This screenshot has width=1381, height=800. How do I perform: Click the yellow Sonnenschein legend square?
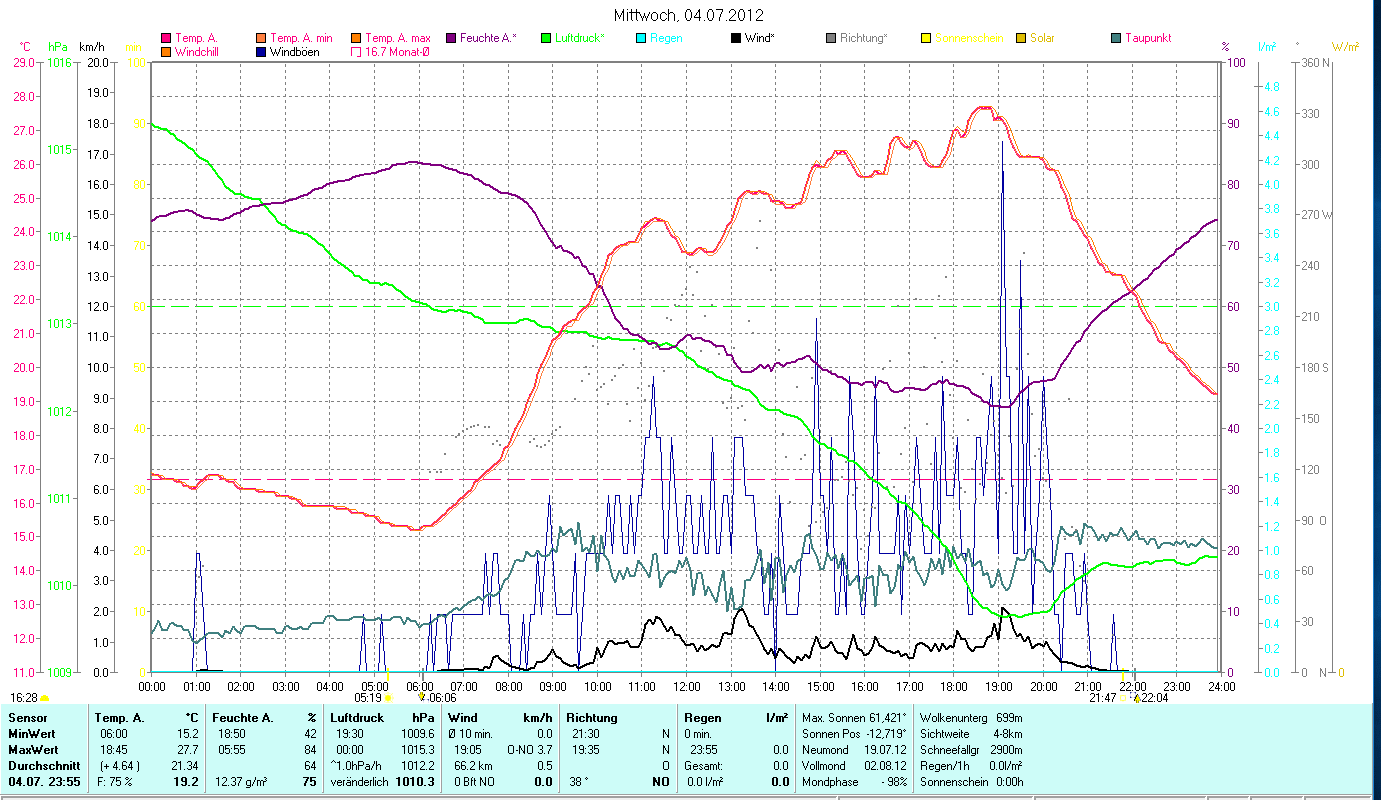click(926, 39)
